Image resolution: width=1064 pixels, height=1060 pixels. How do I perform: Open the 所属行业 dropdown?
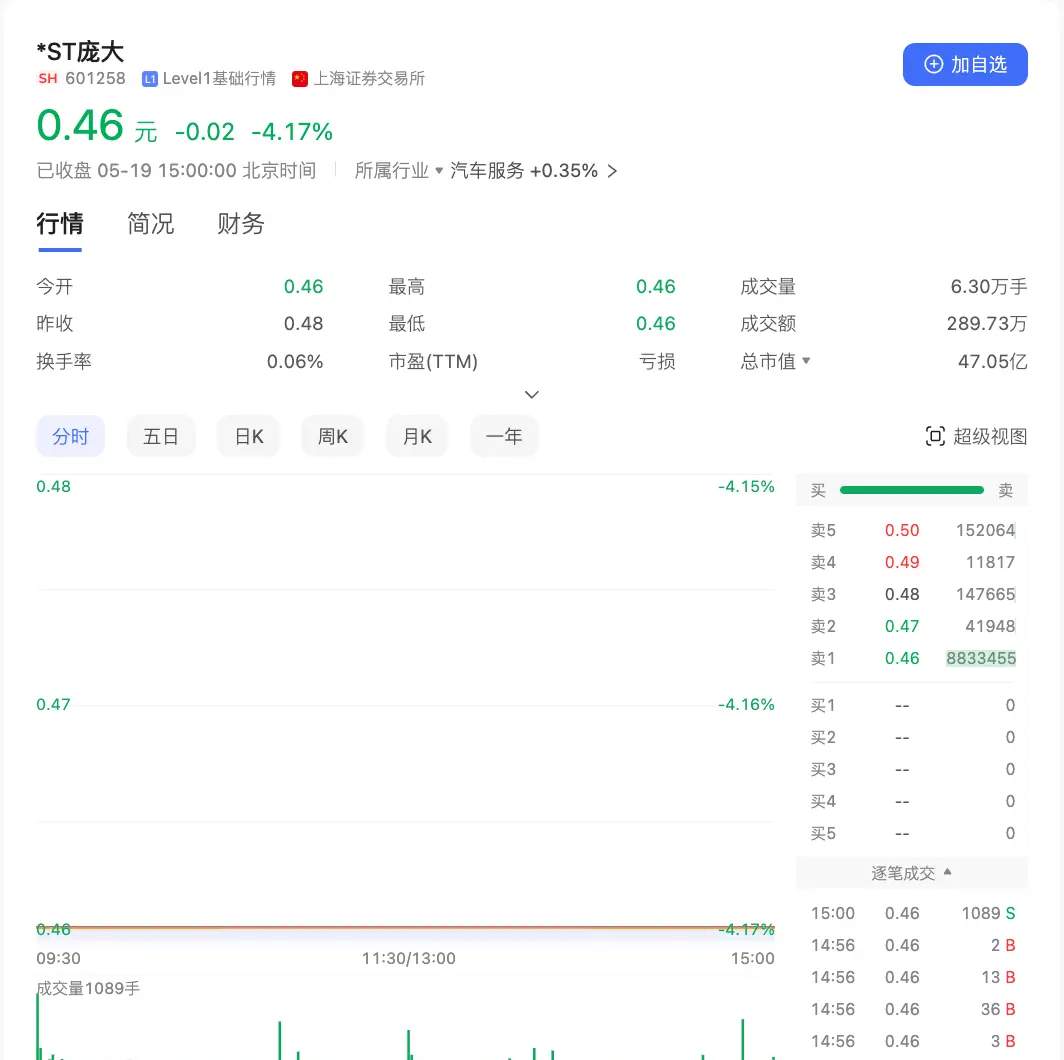[399, 170]
